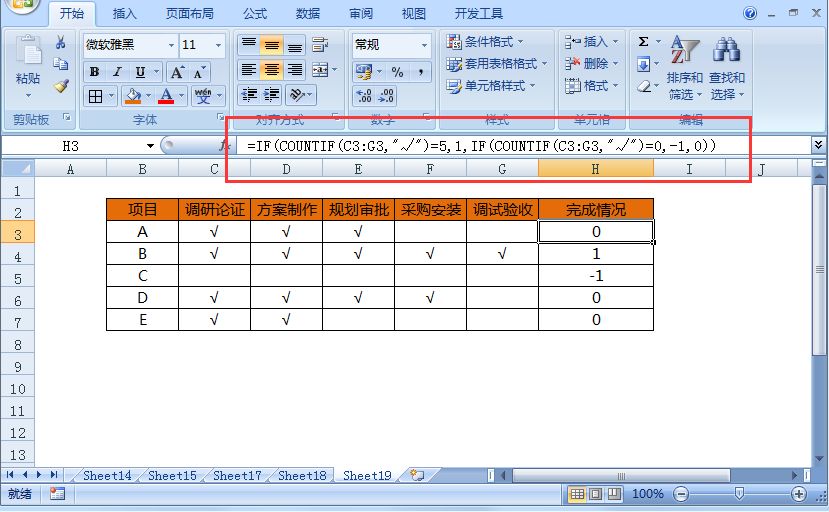
Task: Zoom out with minus button
Action: tap(681, 495)
